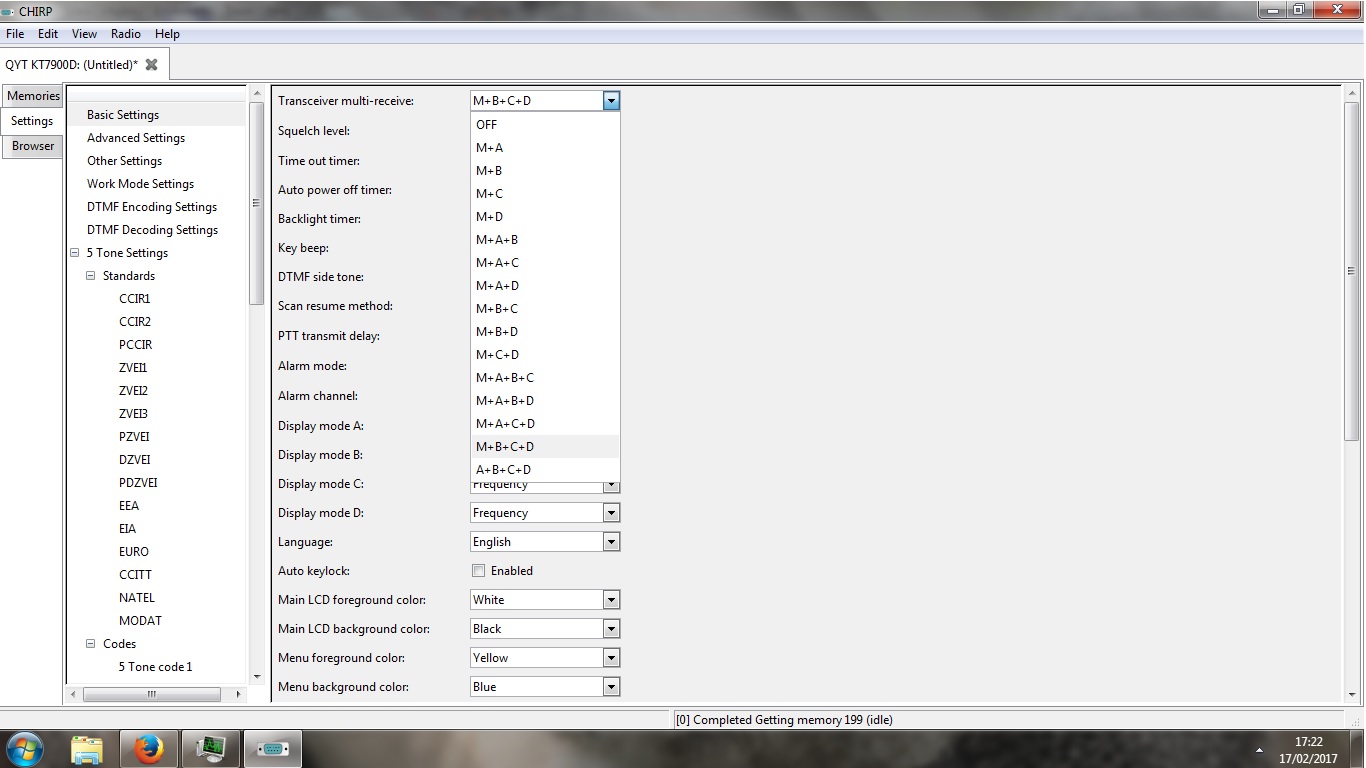Click the Show desktop button

[x=1358, y=749]
